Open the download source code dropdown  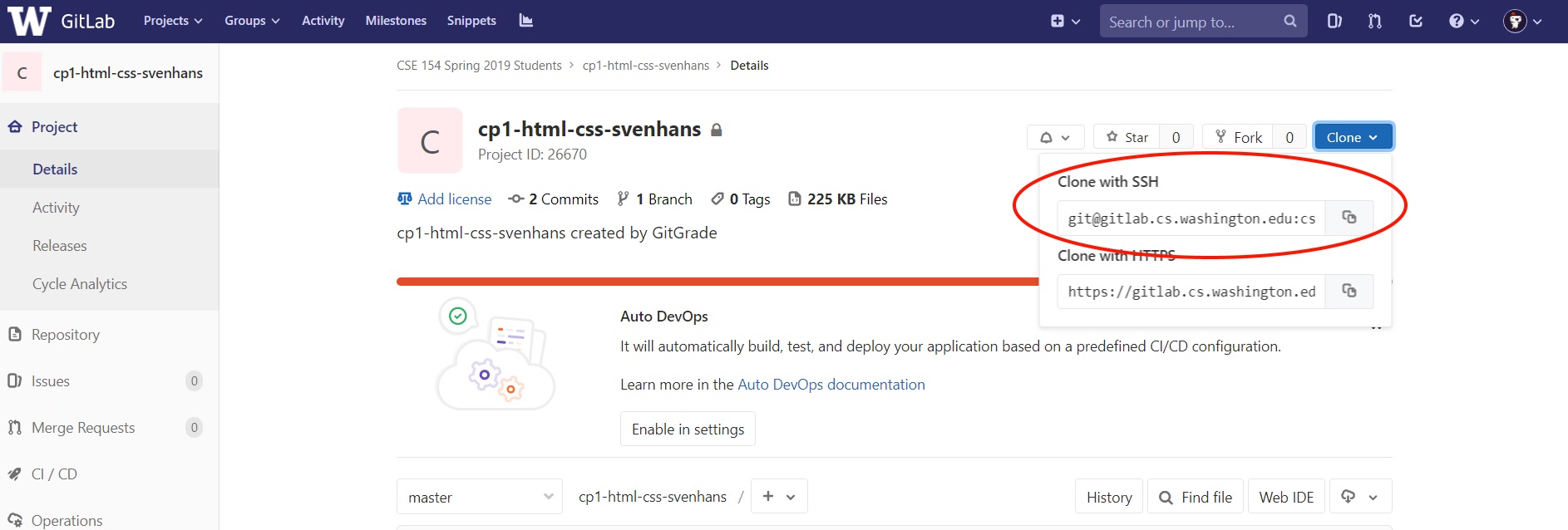coord(1360,497)
